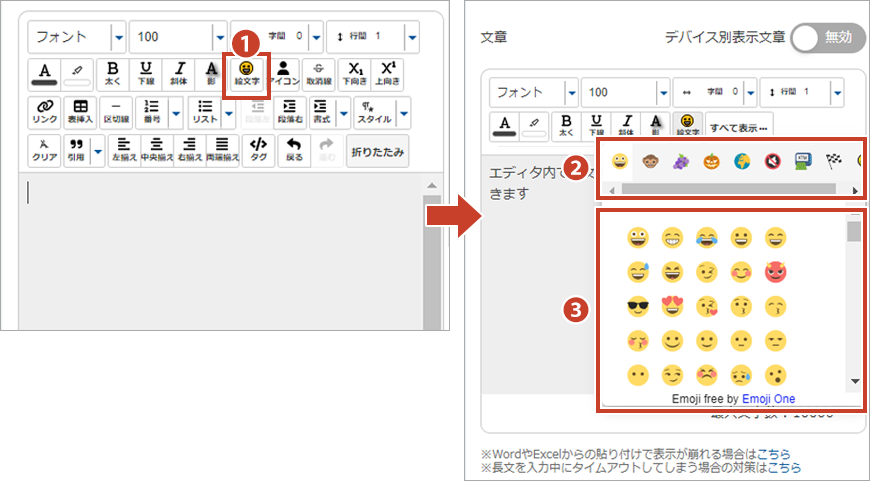
Task: Click the リンク insert link icon
Action: point(44,111)
